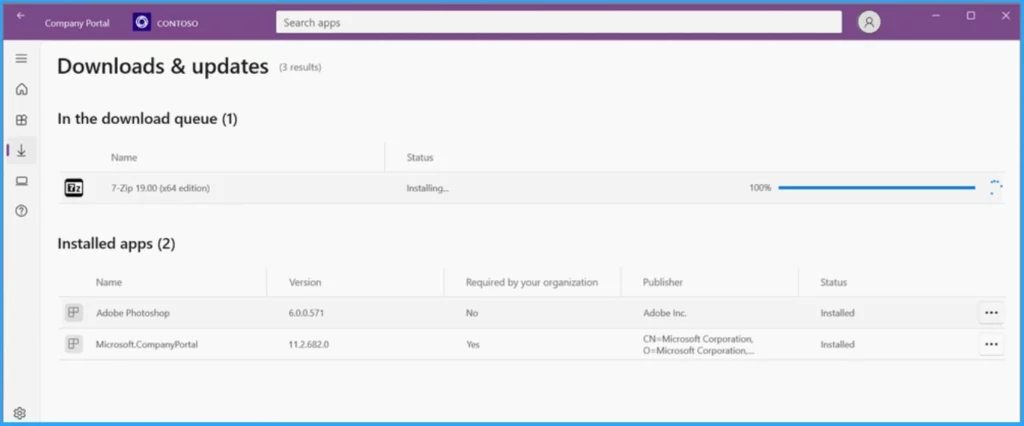Click the 100% progress label
The width and height of the screenshot is (1024, 426).
[760, 188]
